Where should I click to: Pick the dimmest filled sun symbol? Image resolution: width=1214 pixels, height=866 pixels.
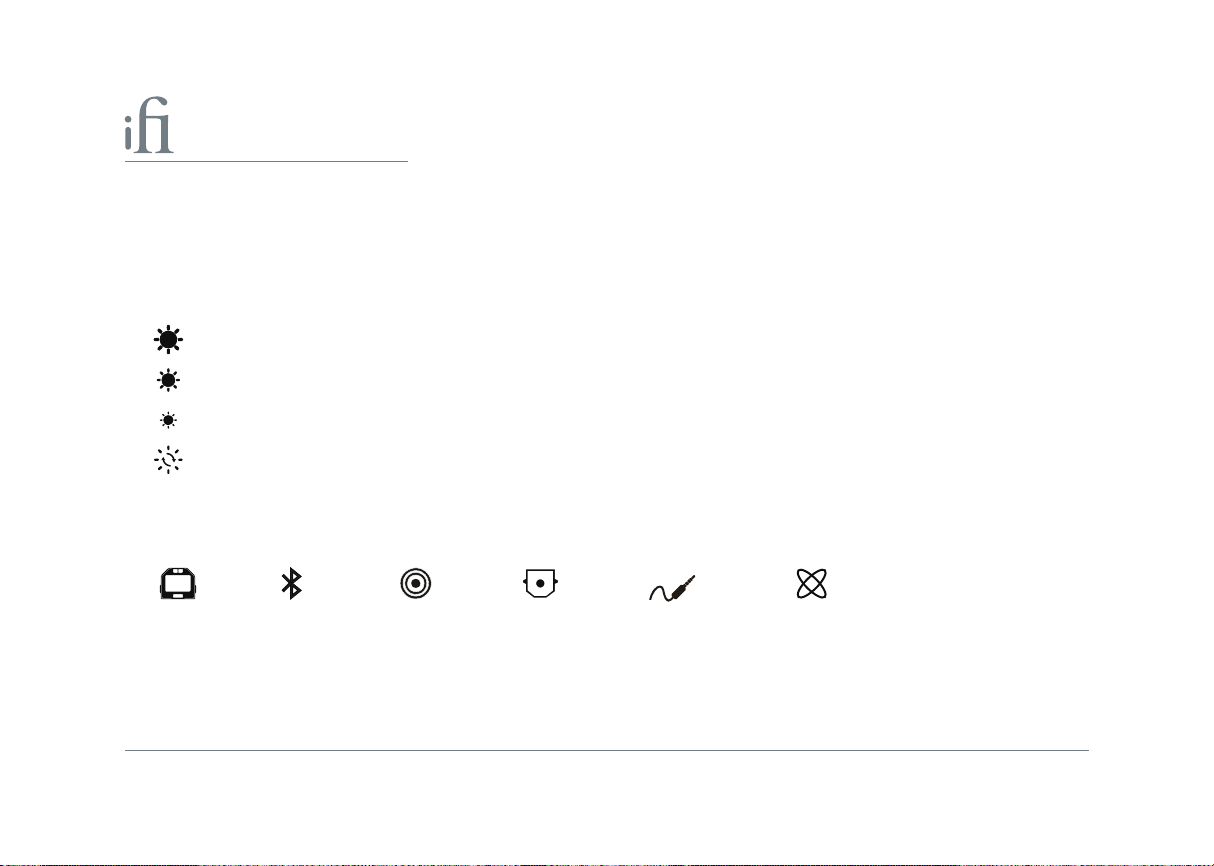(168, 420)
